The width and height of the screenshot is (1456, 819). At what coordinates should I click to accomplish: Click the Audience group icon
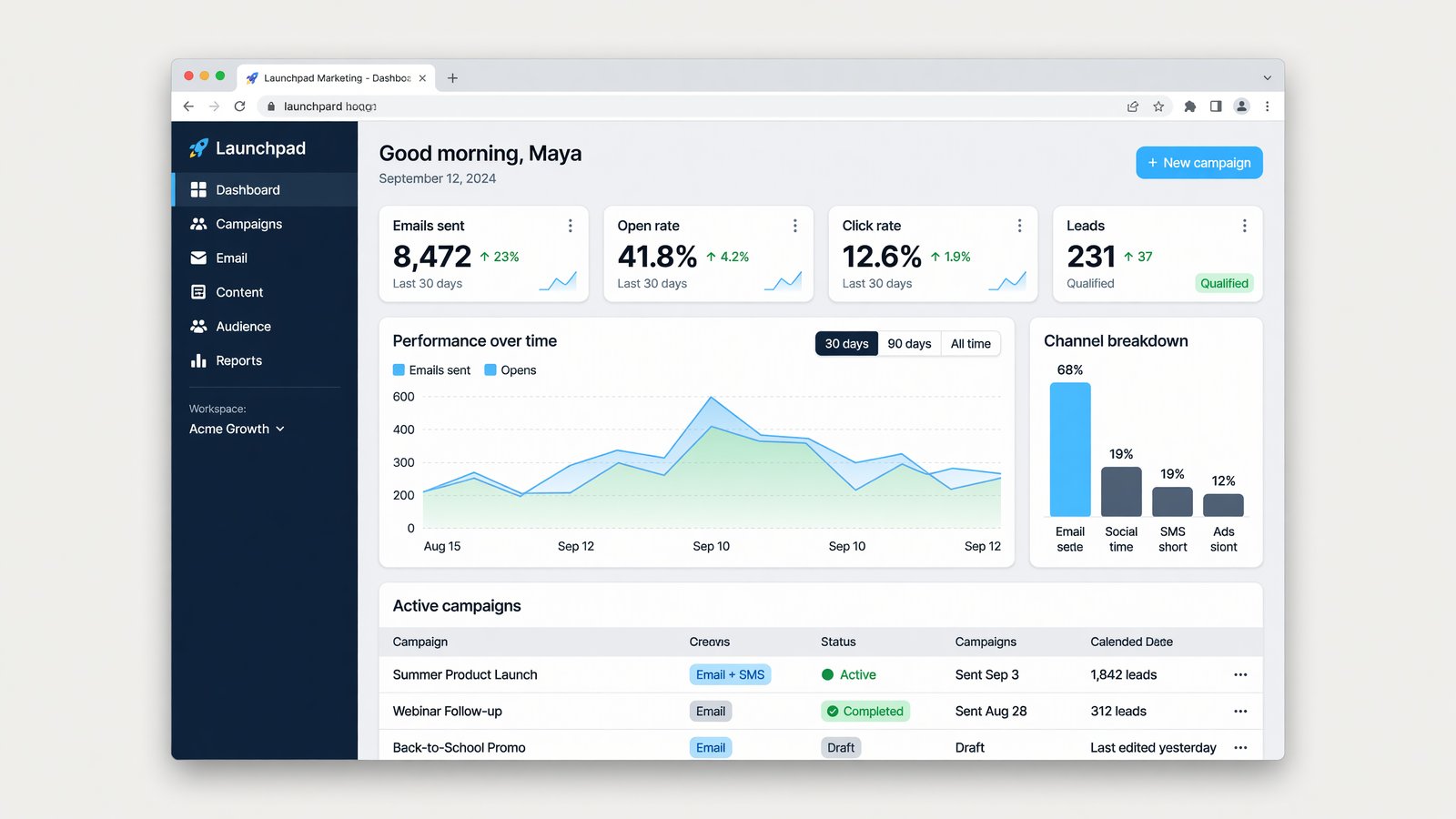[x=198, y=327]
